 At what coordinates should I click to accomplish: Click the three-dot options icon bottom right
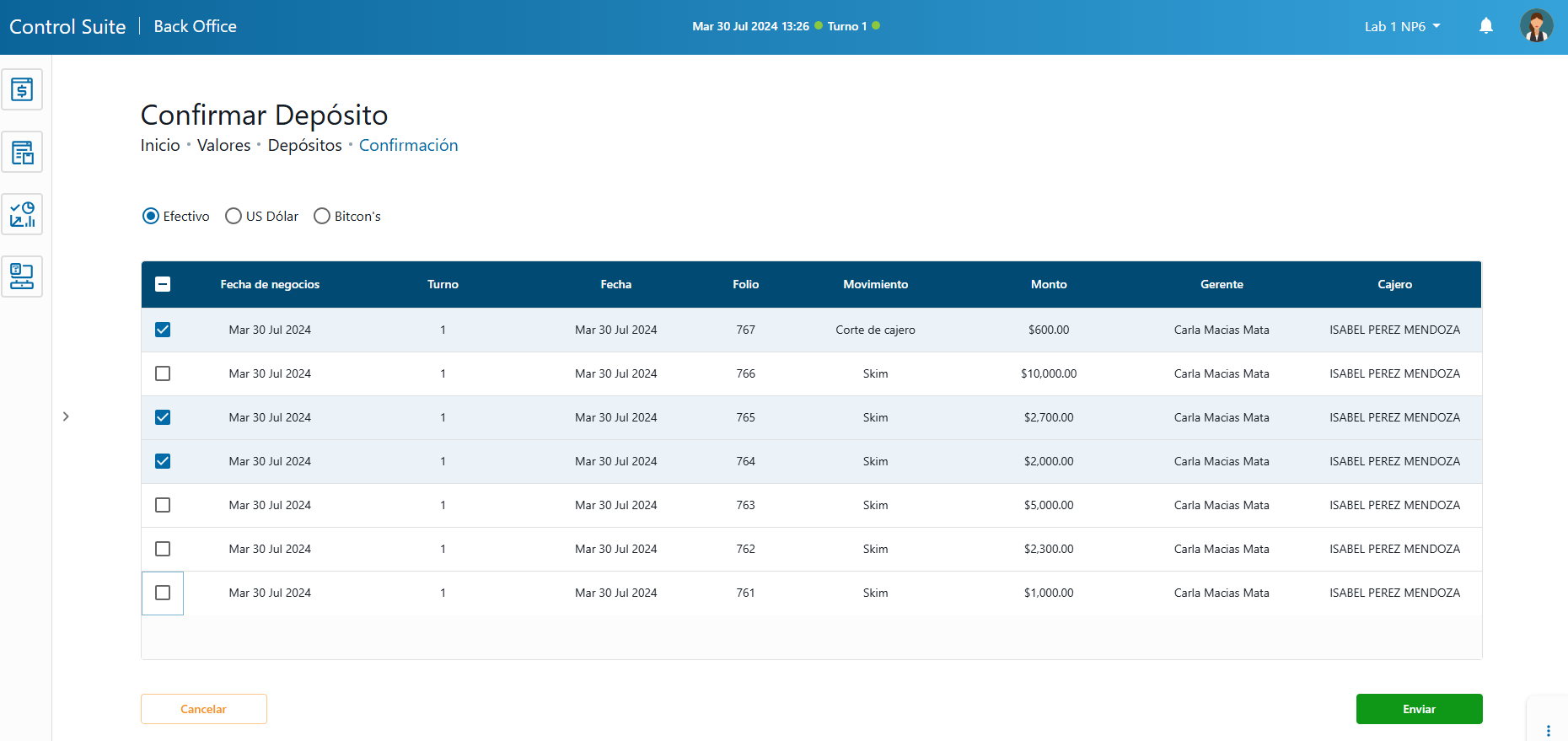click(x=1548, y=730)
